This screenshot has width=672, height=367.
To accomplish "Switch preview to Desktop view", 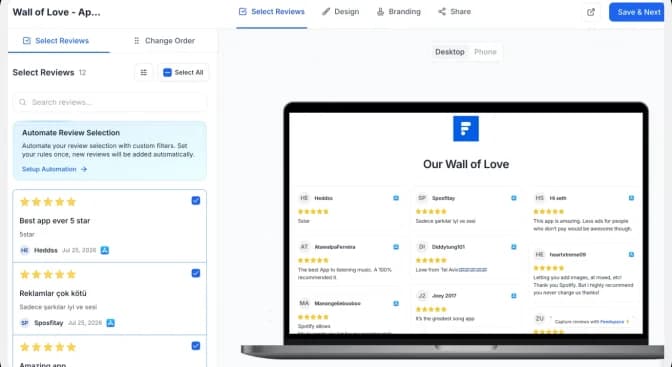I will point(450,52).
